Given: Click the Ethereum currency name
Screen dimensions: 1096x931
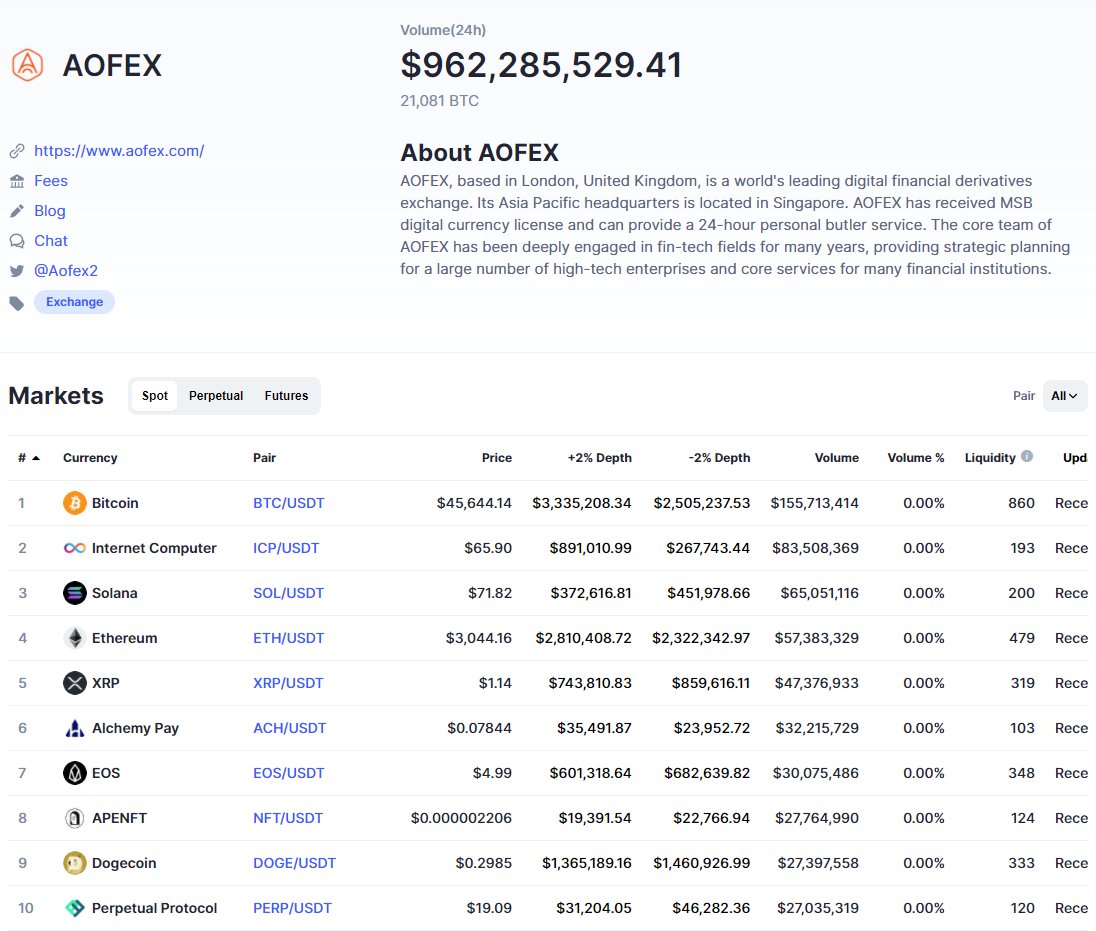Looking at the screenshot, I should [124, 638].
